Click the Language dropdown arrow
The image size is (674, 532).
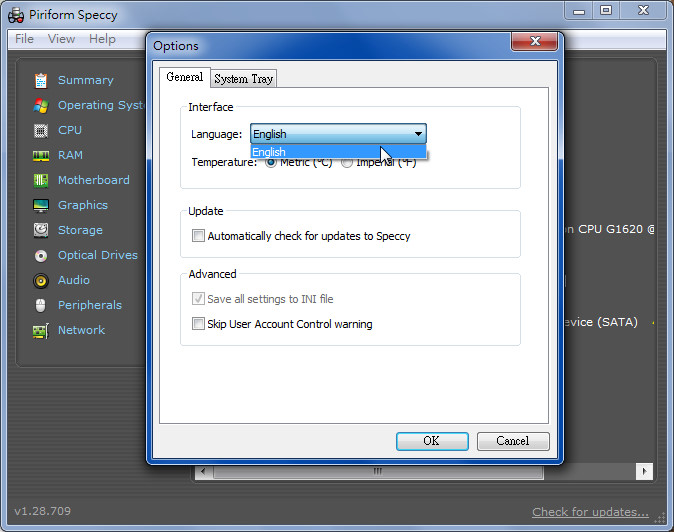click(x=418, y=134)
